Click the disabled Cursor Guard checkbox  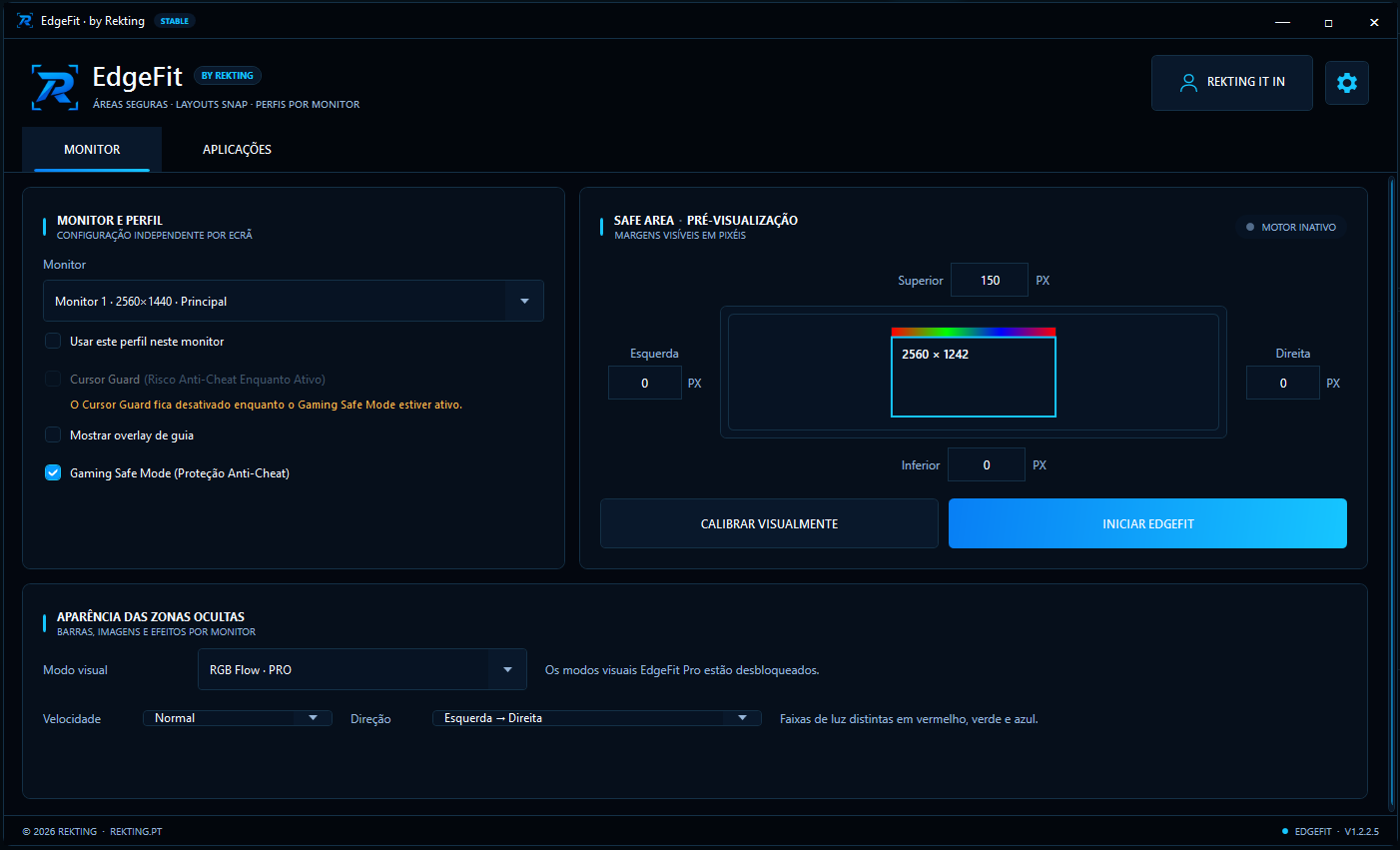[x=53, y=380]
